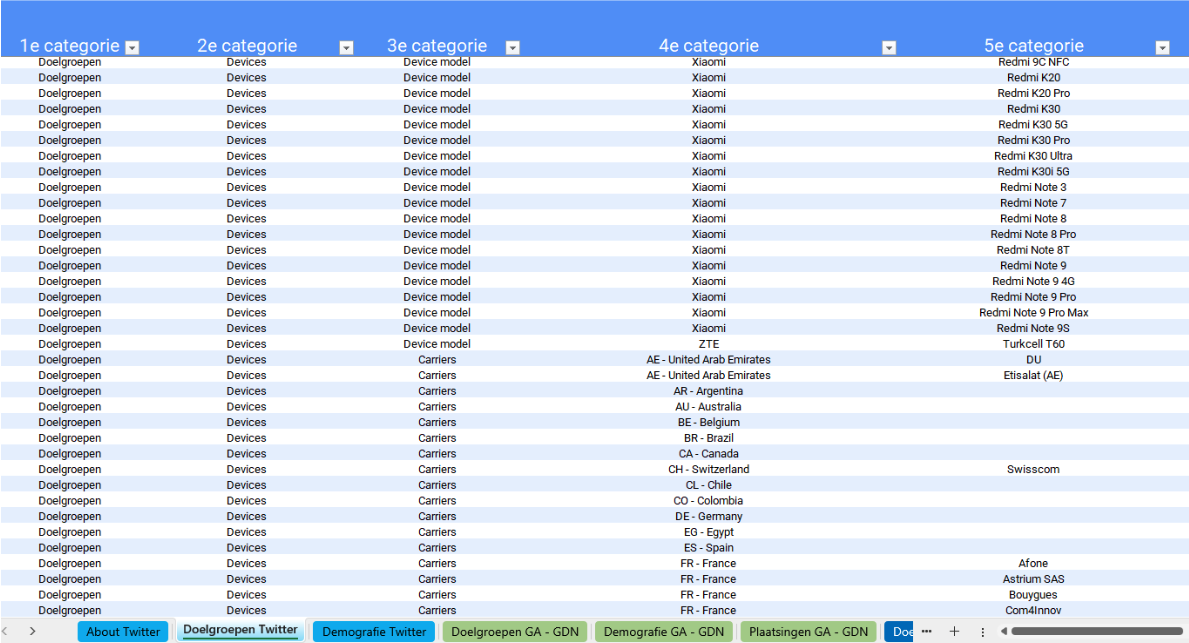Select the BE - Belgium cell
This screenshot has height=643, width=1189.
[x=709, y=422]
